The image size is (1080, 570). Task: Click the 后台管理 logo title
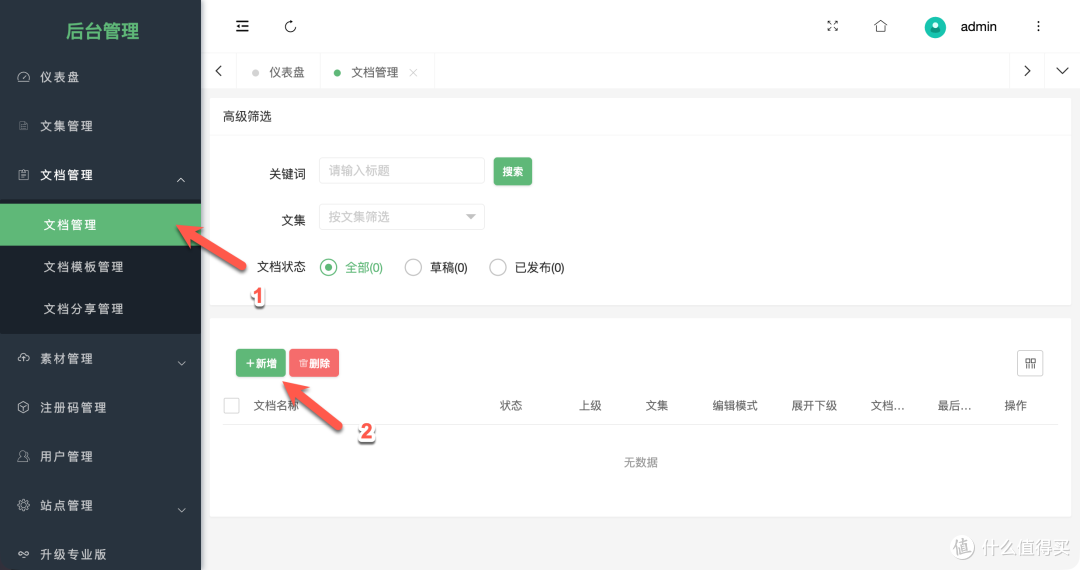click(102, 31)
